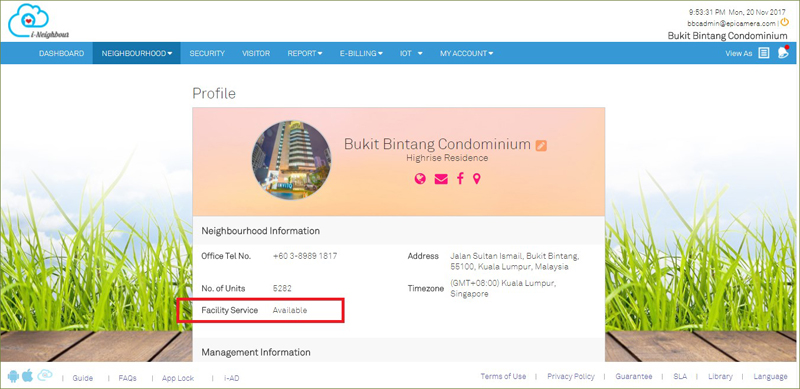This screenshot has height=389, width=800.
Task: Expand the IoT dropdown menu
Action: pos(411,53)
